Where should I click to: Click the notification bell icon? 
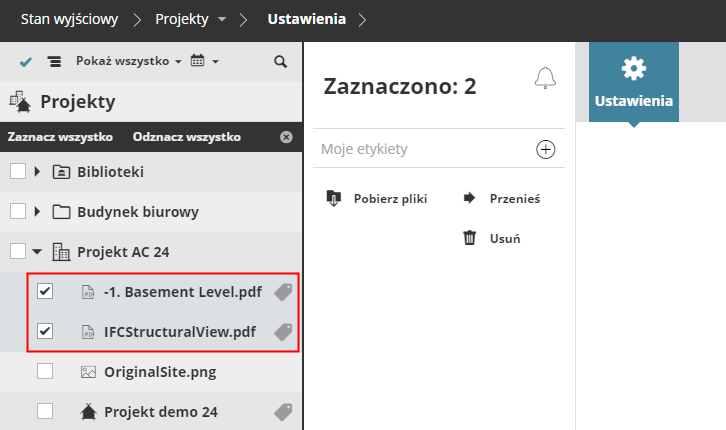pyautogui.click(x=545, y=78)
